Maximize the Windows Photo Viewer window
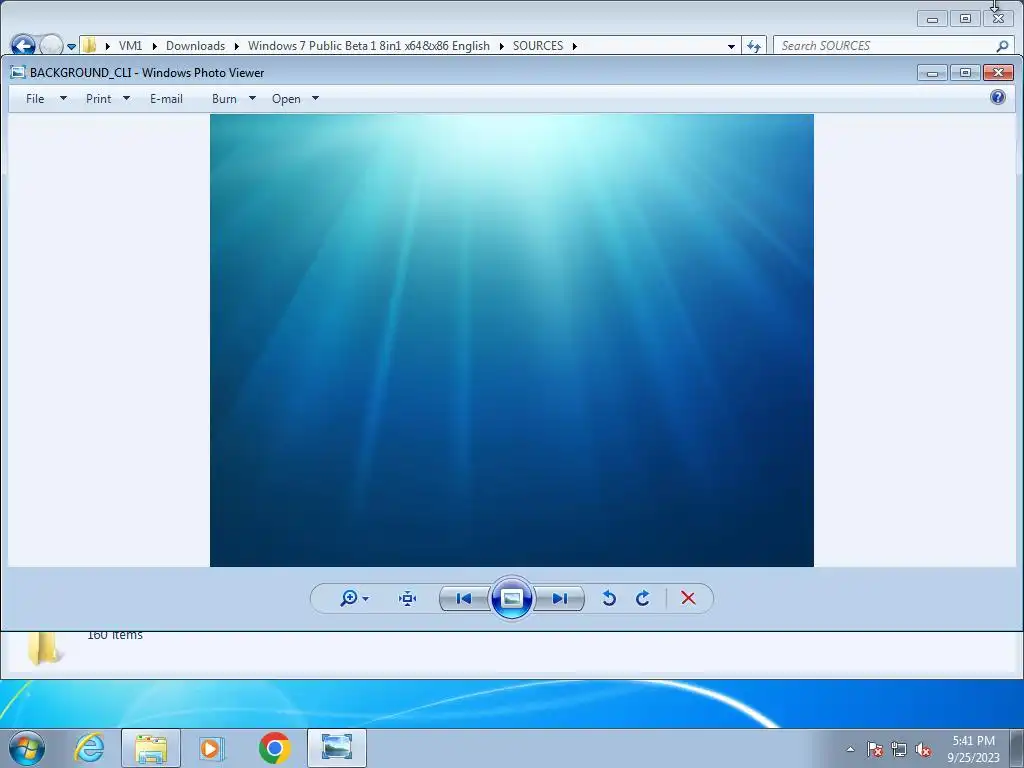1024x768 pixels. coord(965,72)
